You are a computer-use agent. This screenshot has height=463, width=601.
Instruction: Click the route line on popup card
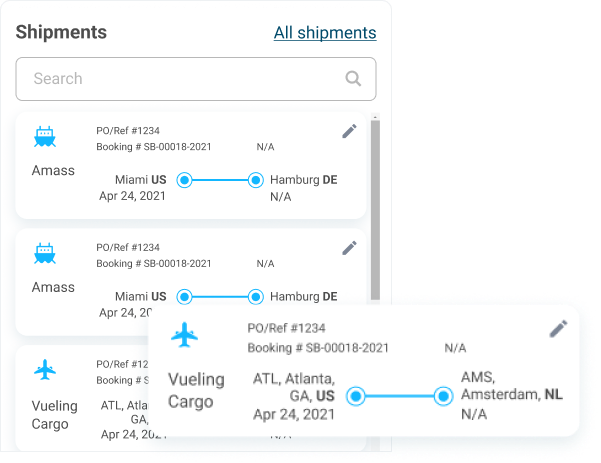(x=398, y=396)
